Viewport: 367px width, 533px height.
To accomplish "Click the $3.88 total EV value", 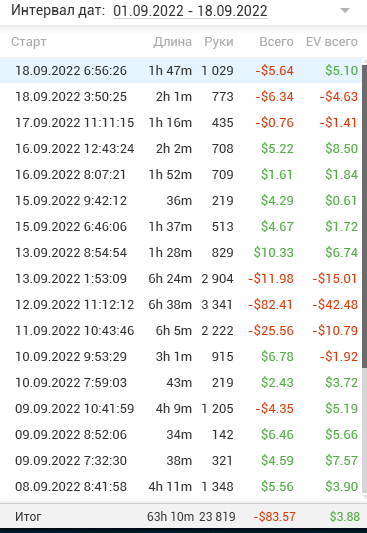I will [x=345, y=517].
